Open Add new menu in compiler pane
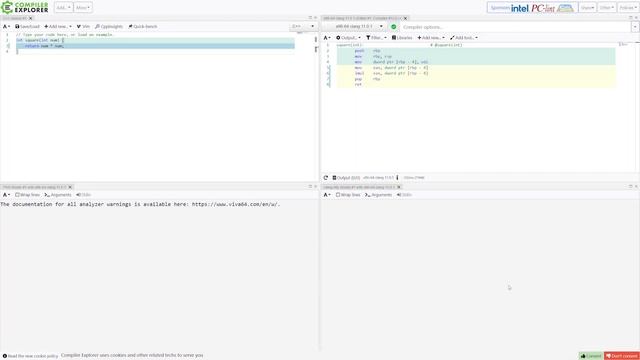Image resolution: width=640 pixels, height=360 pixels. 431,38
